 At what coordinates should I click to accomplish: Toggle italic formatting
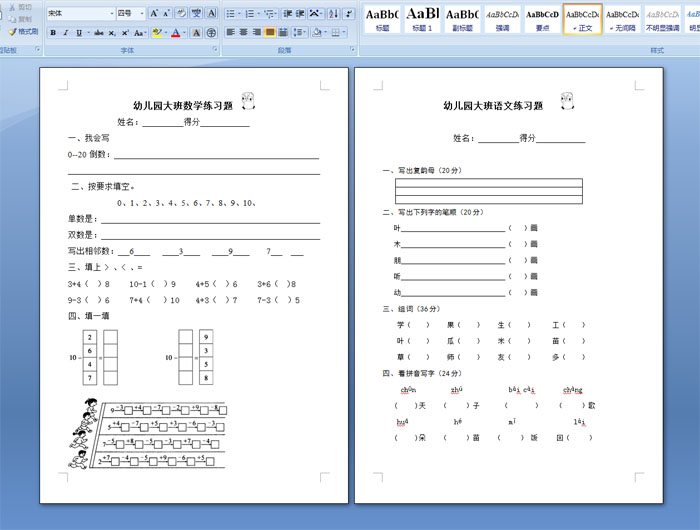click(66, 33)
